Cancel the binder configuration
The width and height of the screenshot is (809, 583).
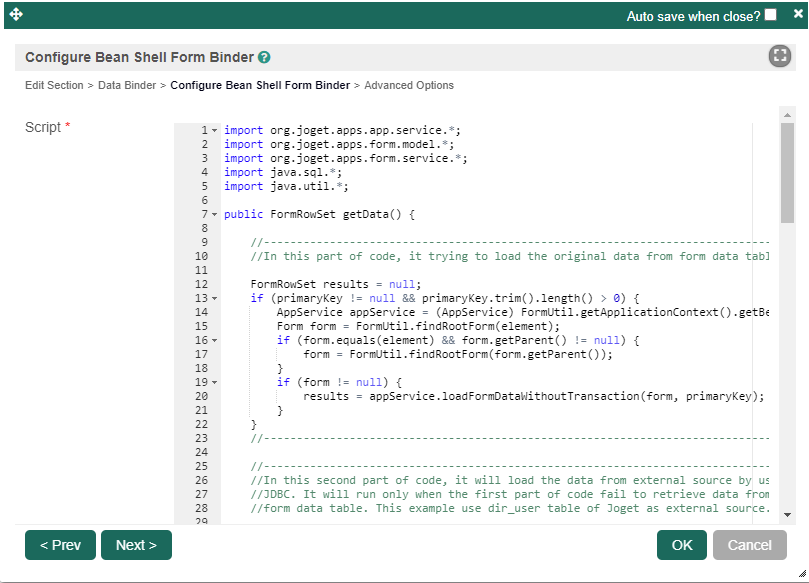point(749,545)
